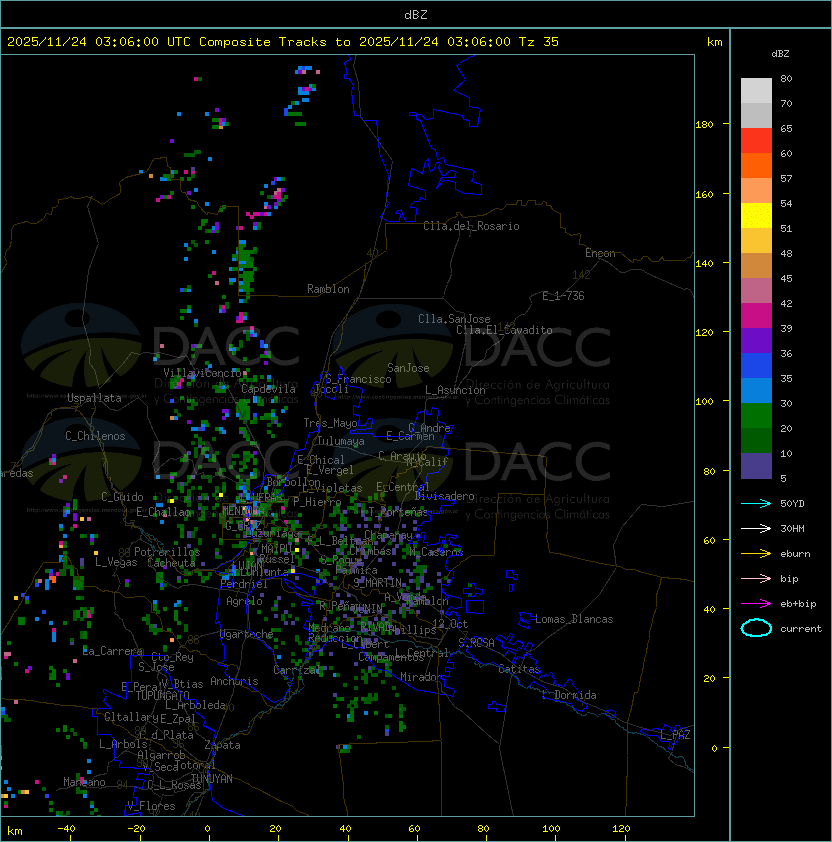Screen dimensions: 832x842
Task: Click the 'Tulumaya' map label
Action: pos(341,441)
